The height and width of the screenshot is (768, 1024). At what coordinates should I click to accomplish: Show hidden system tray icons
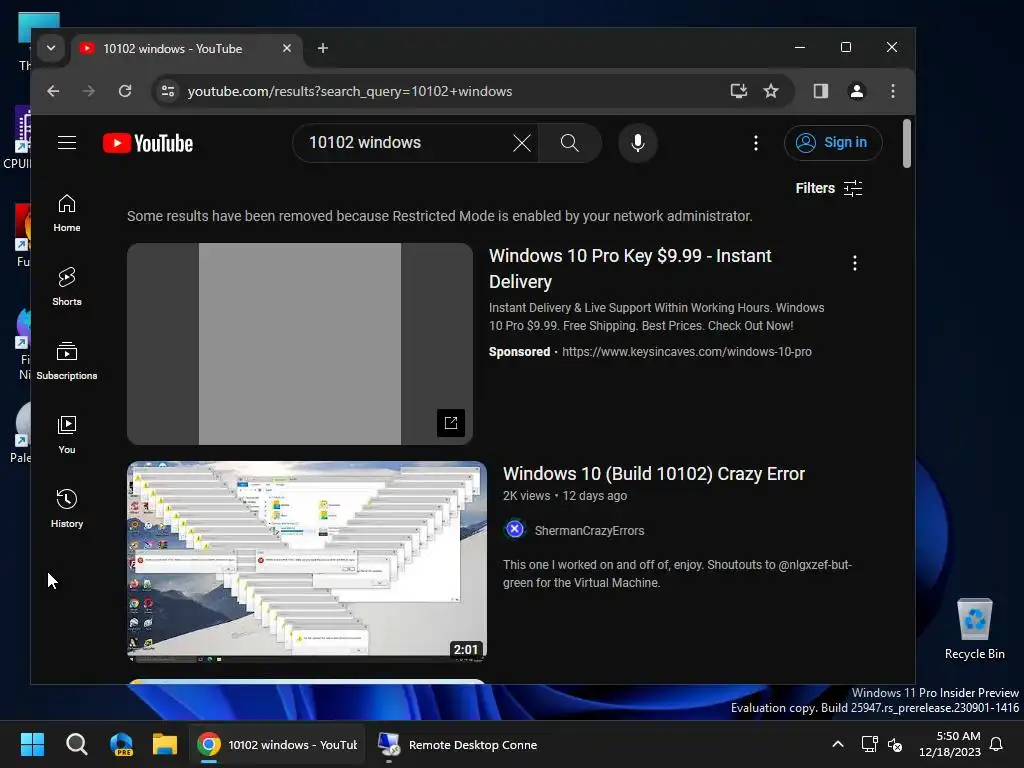(838, 744)
